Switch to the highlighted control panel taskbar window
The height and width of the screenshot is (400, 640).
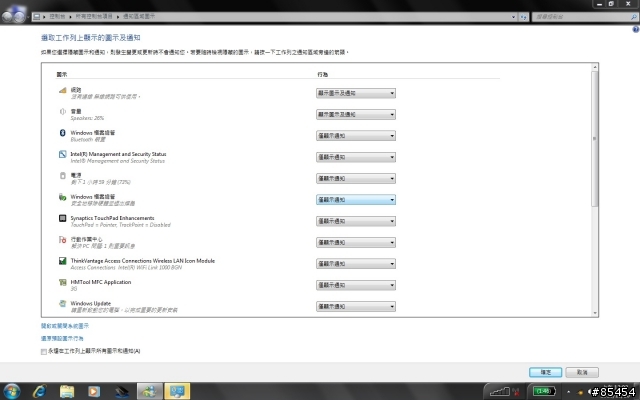pos(177,391)
